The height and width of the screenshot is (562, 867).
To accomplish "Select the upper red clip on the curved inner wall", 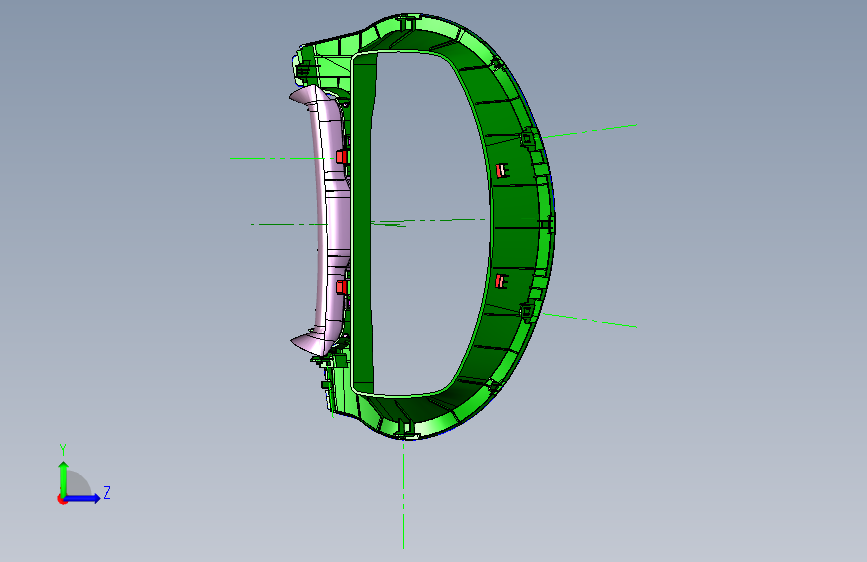I will (x=501, y=170).
